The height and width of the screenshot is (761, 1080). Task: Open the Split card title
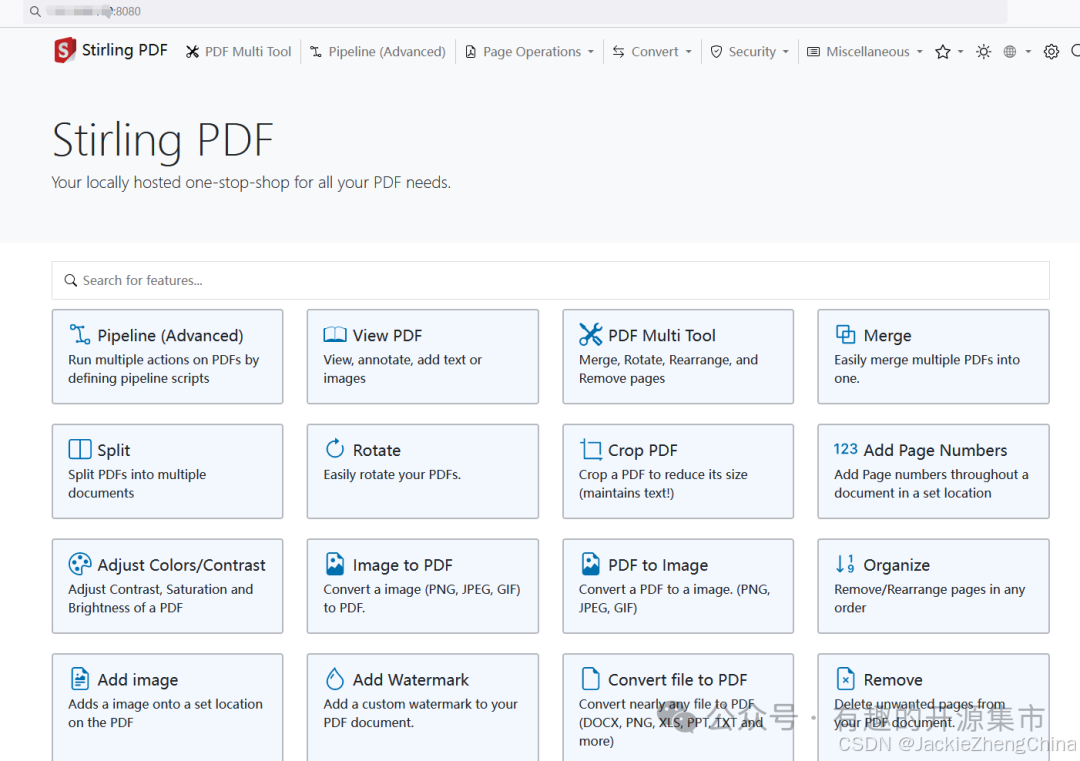point(114,450)
